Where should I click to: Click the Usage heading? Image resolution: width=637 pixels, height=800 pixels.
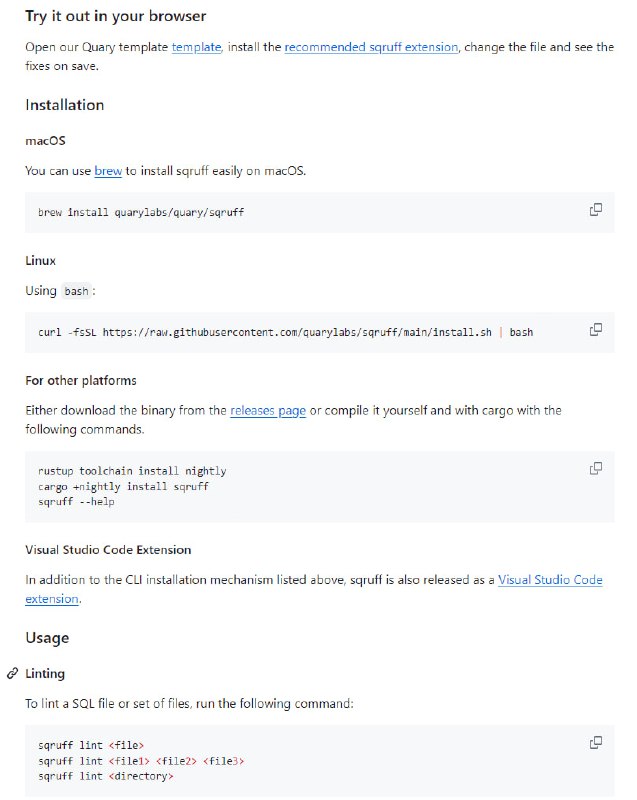(48, 637)
